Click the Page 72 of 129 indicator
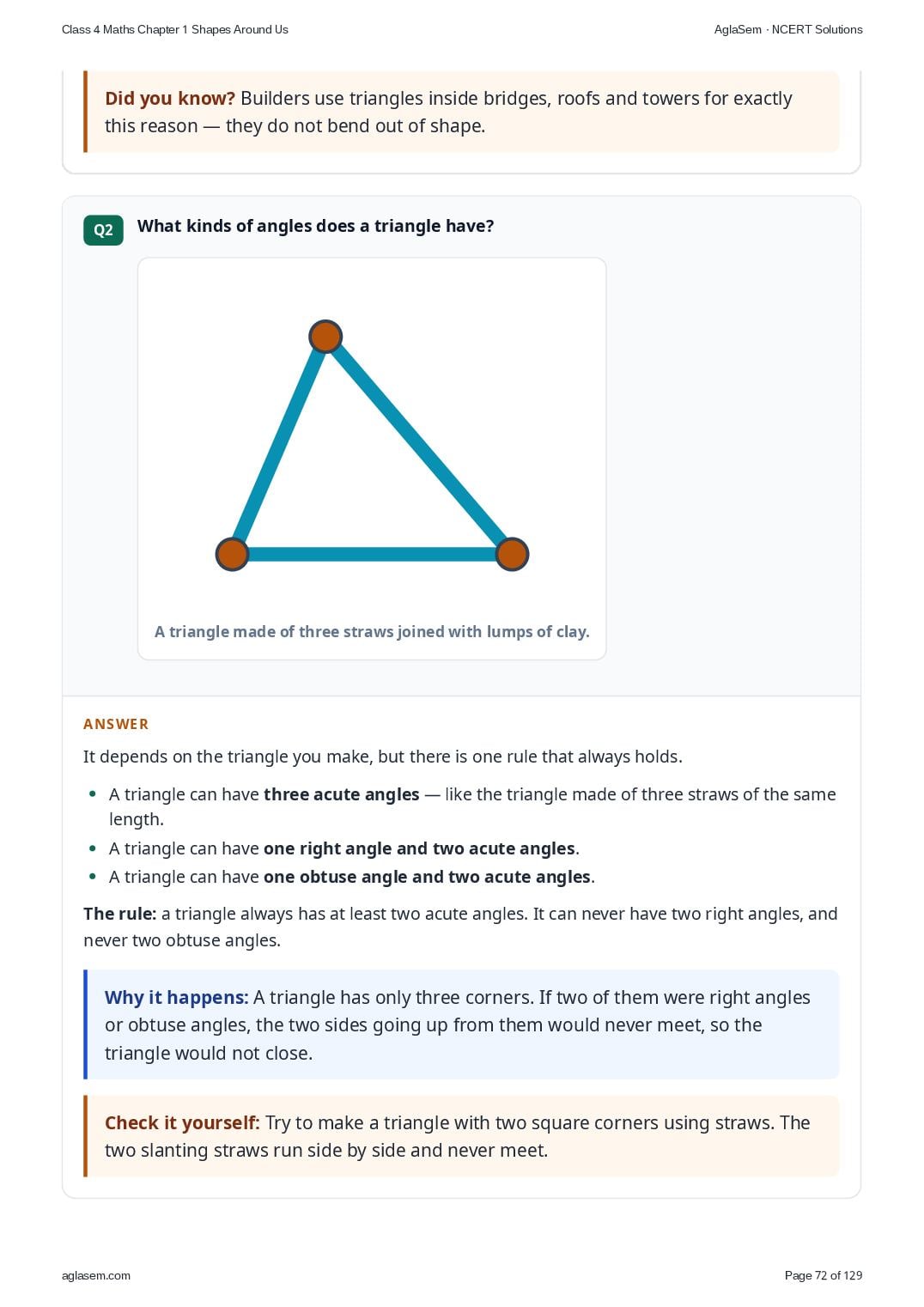This screenshot has height=1307, width=924. tap(824, 1275)
